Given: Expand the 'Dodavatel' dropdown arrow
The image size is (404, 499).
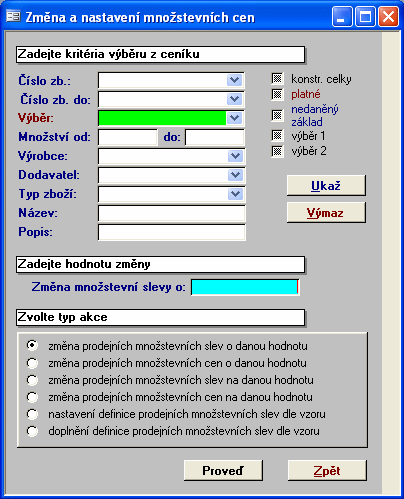Looking at the screenshot, I should click(x=235, y=175).
